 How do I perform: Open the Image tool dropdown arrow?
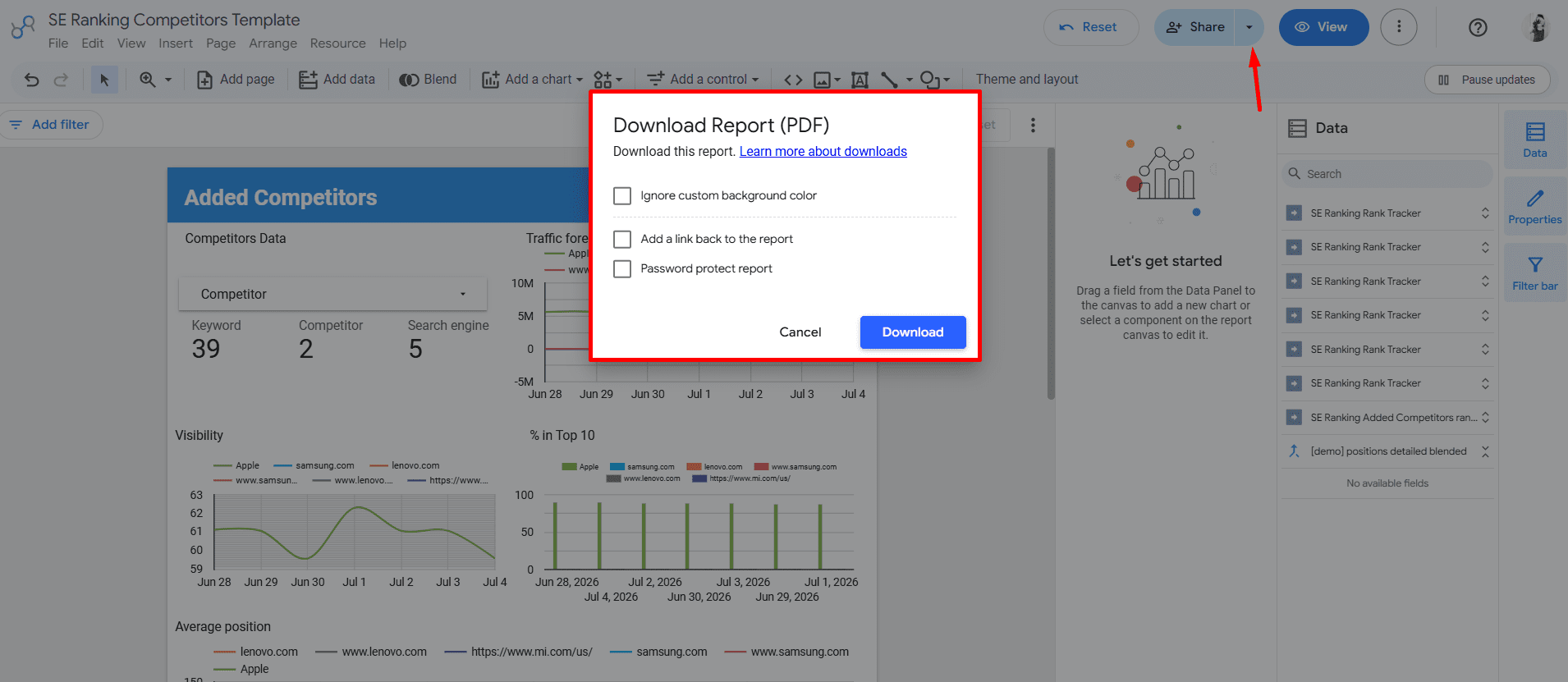click(x=837, y=80)
